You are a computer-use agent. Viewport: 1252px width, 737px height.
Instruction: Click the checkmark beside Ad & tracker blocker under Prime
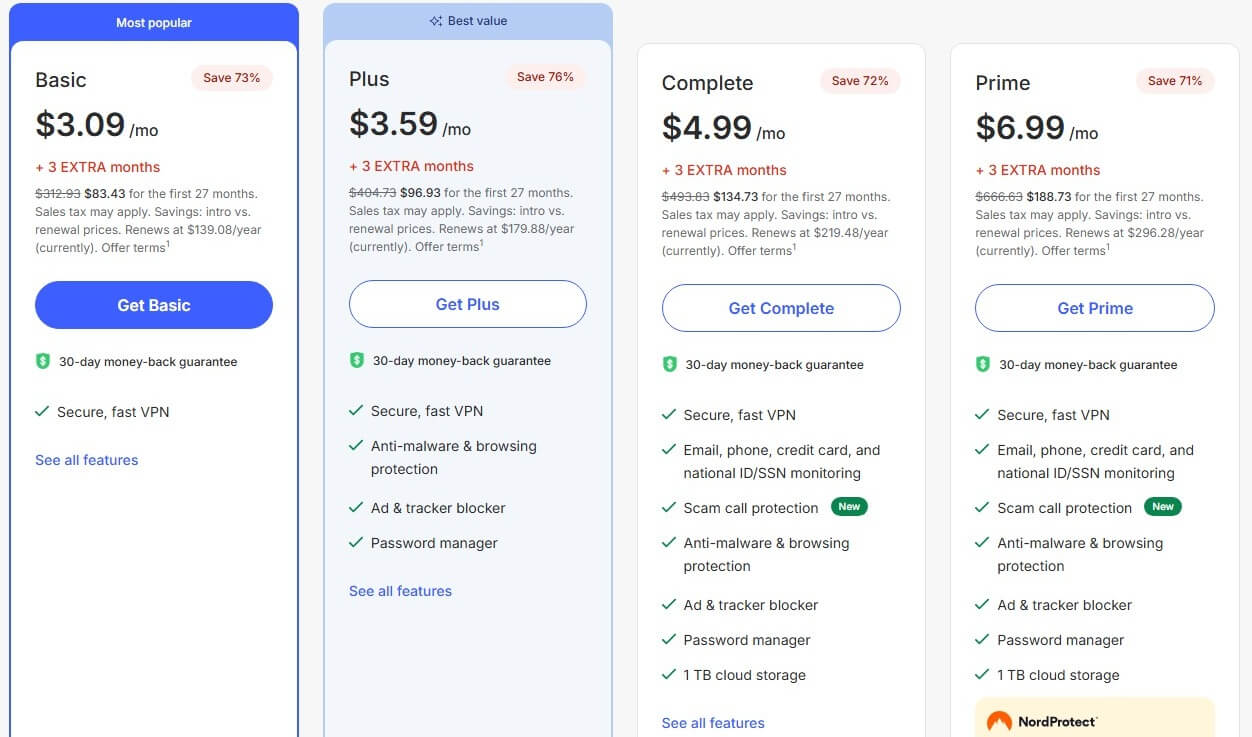(x=984, y=605)
